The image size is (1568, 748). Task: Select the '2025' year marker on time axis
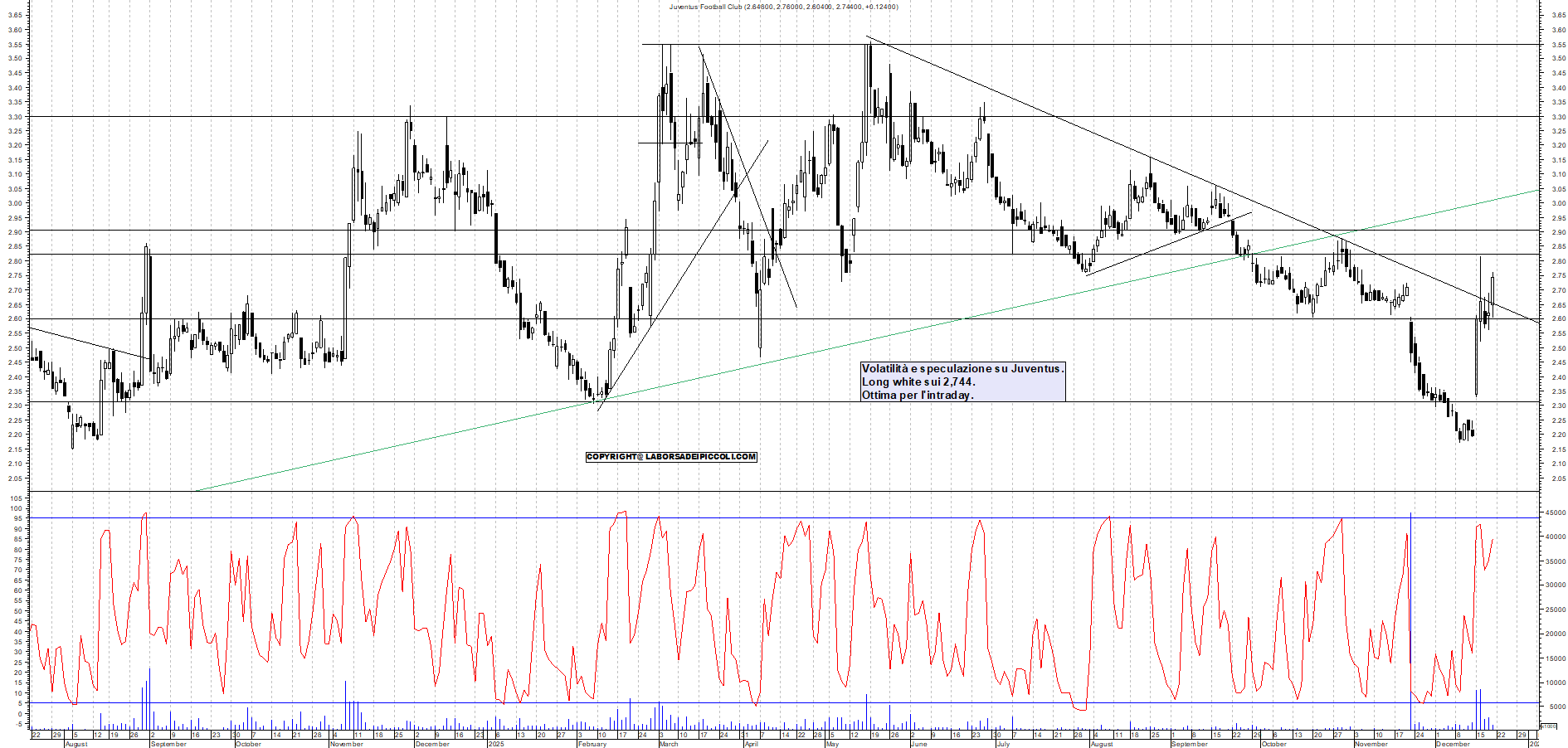[496, 744]
